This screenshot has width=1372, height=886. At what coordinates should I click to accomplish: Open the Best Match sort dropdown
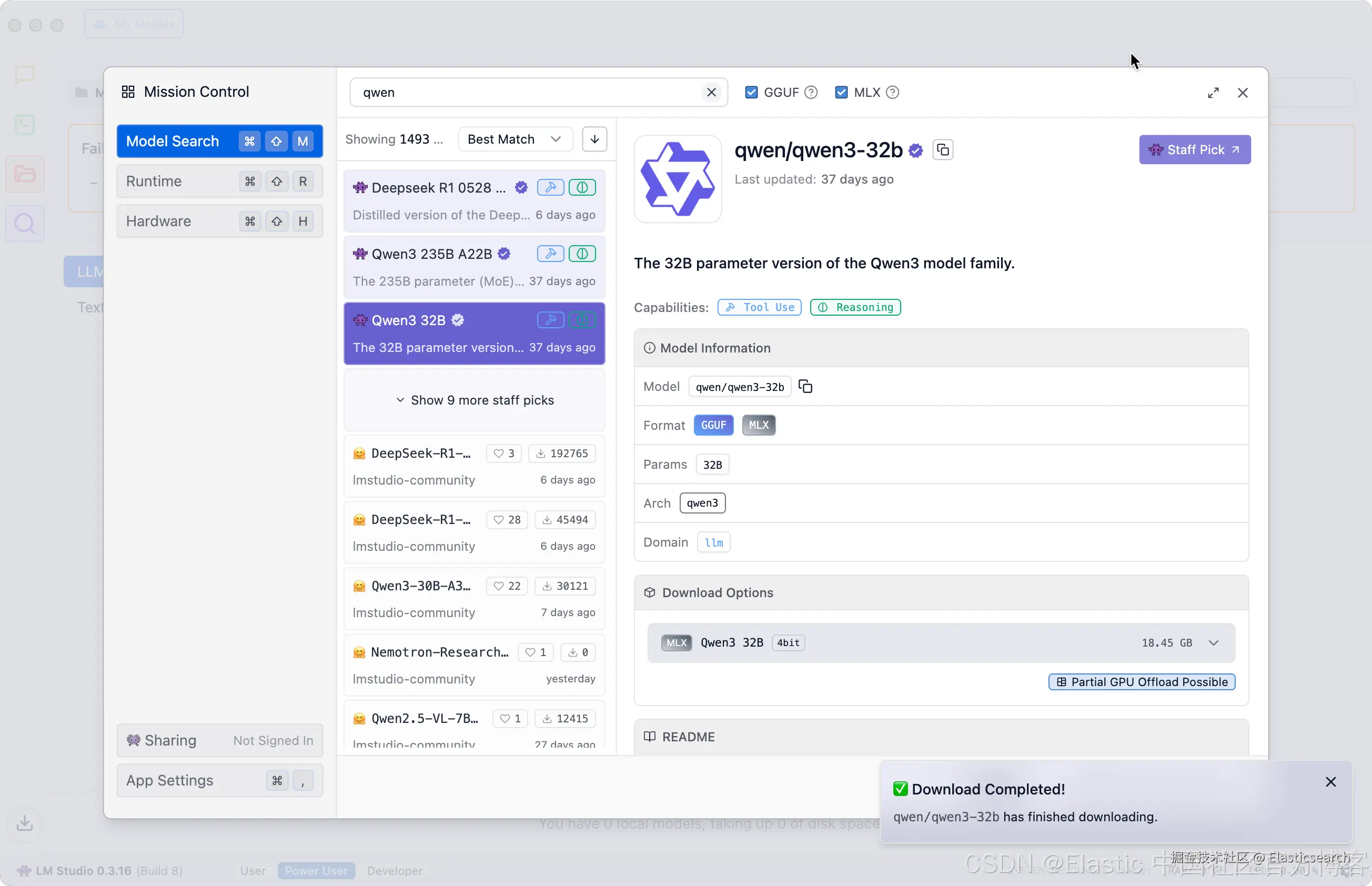pyautogui.click(x=514, y=139)
